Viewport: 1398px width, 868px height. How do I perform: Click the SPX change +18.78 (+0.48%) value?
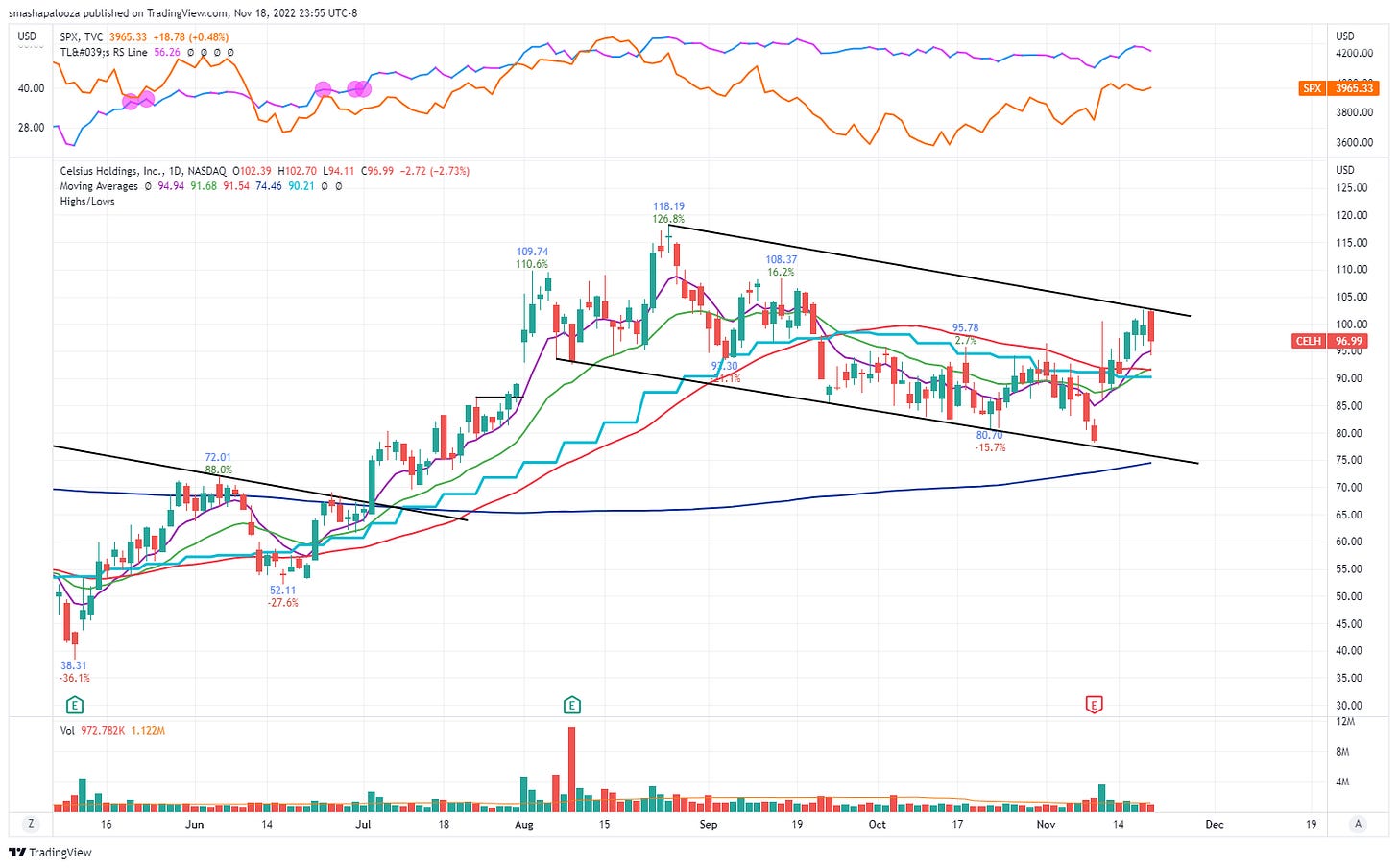pos(191,37)
